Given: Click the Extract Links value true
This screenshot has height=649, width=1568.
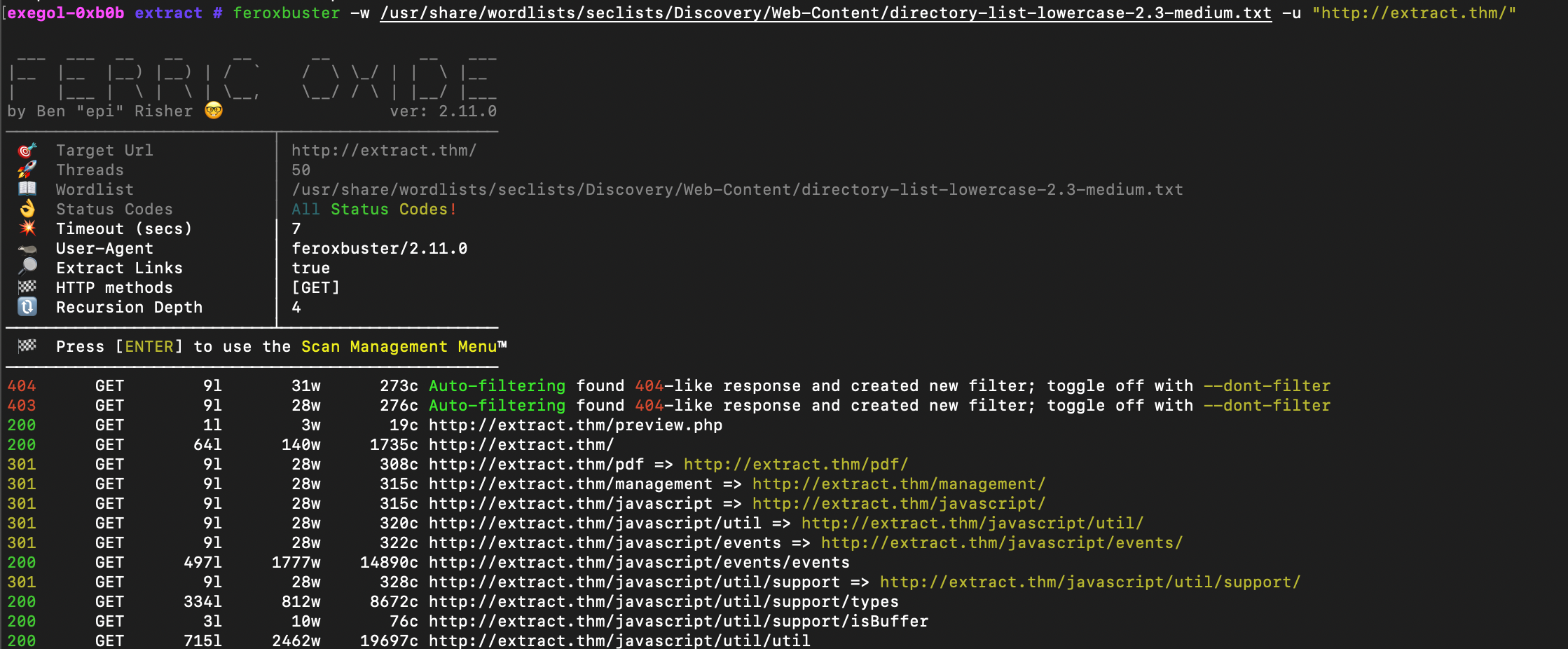Looking at the screenshot, I should (x=311, y=268).
